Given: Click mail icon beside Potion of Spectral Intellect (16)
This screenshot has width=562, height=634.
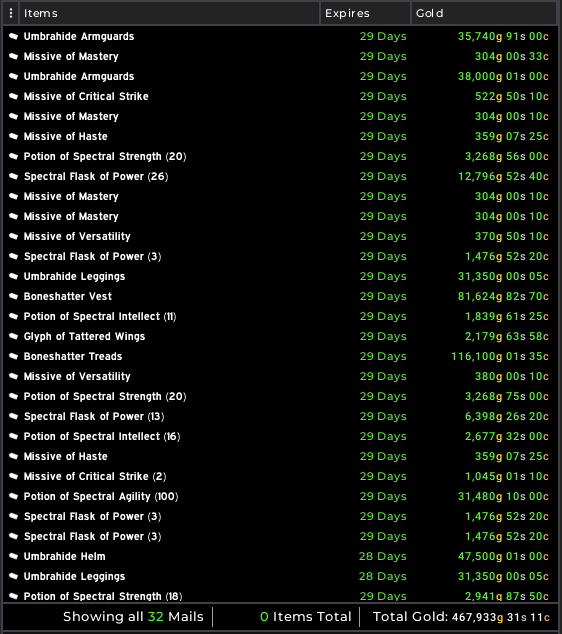Looking at the screenshot, I should [x=13, y=436].
